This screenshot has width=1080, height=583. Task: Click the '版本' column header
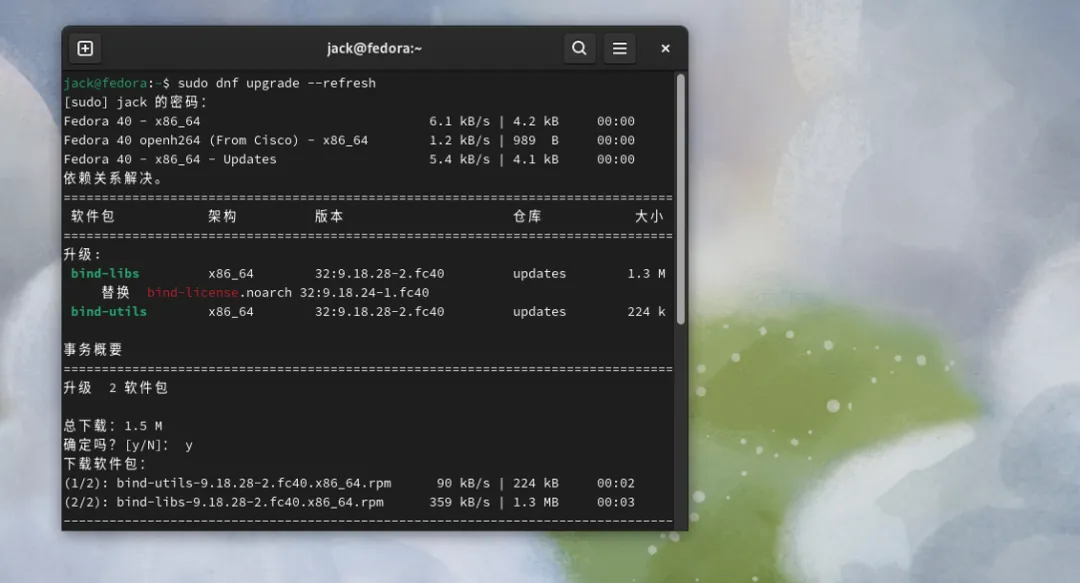click(x=329, y=216)
